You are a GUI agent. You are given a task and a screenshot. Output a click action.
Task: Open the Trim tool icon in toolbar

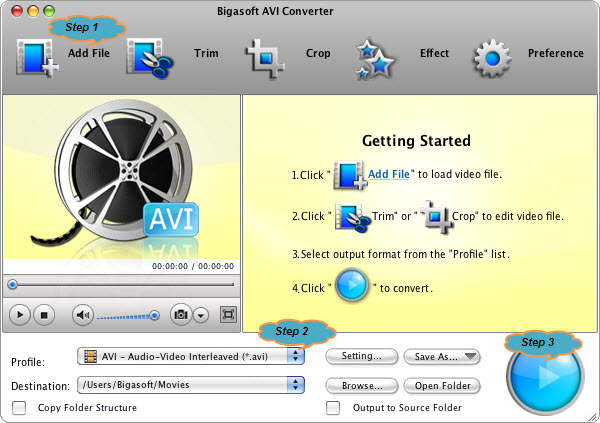click(150, 58)
